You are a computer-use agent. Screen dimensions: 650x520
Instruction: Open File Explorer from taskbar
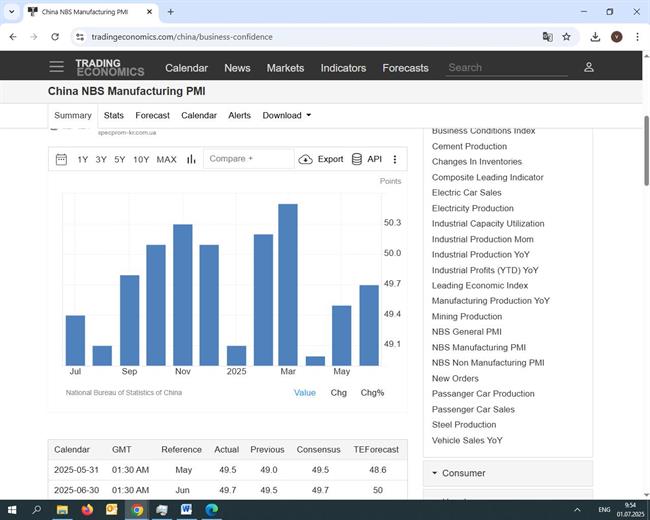(x=62, y=510)
